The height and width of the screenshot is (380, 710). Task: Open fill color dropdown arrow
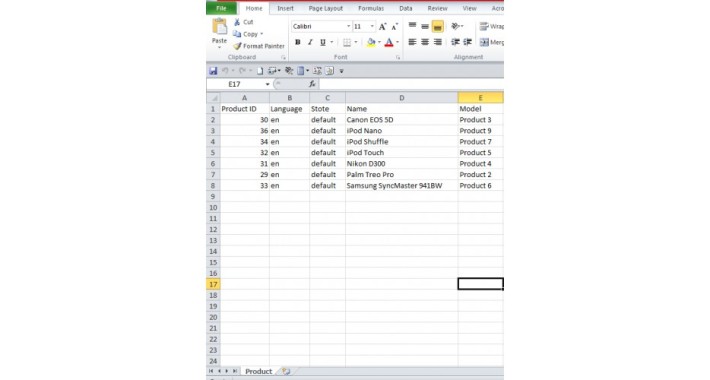[x=379, y=42]
